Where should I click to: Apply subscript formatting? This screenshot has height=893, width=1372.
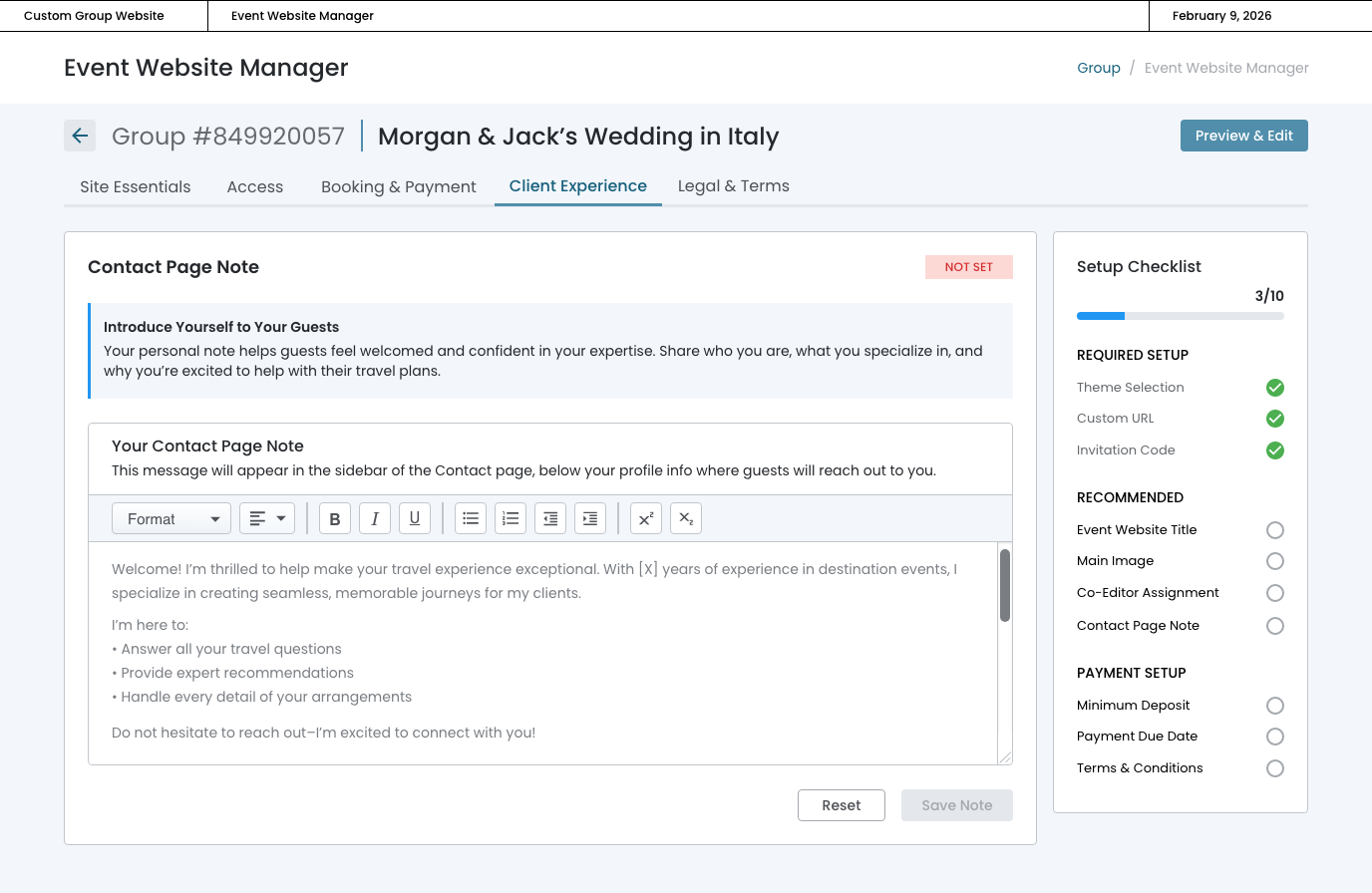point(686,518)
